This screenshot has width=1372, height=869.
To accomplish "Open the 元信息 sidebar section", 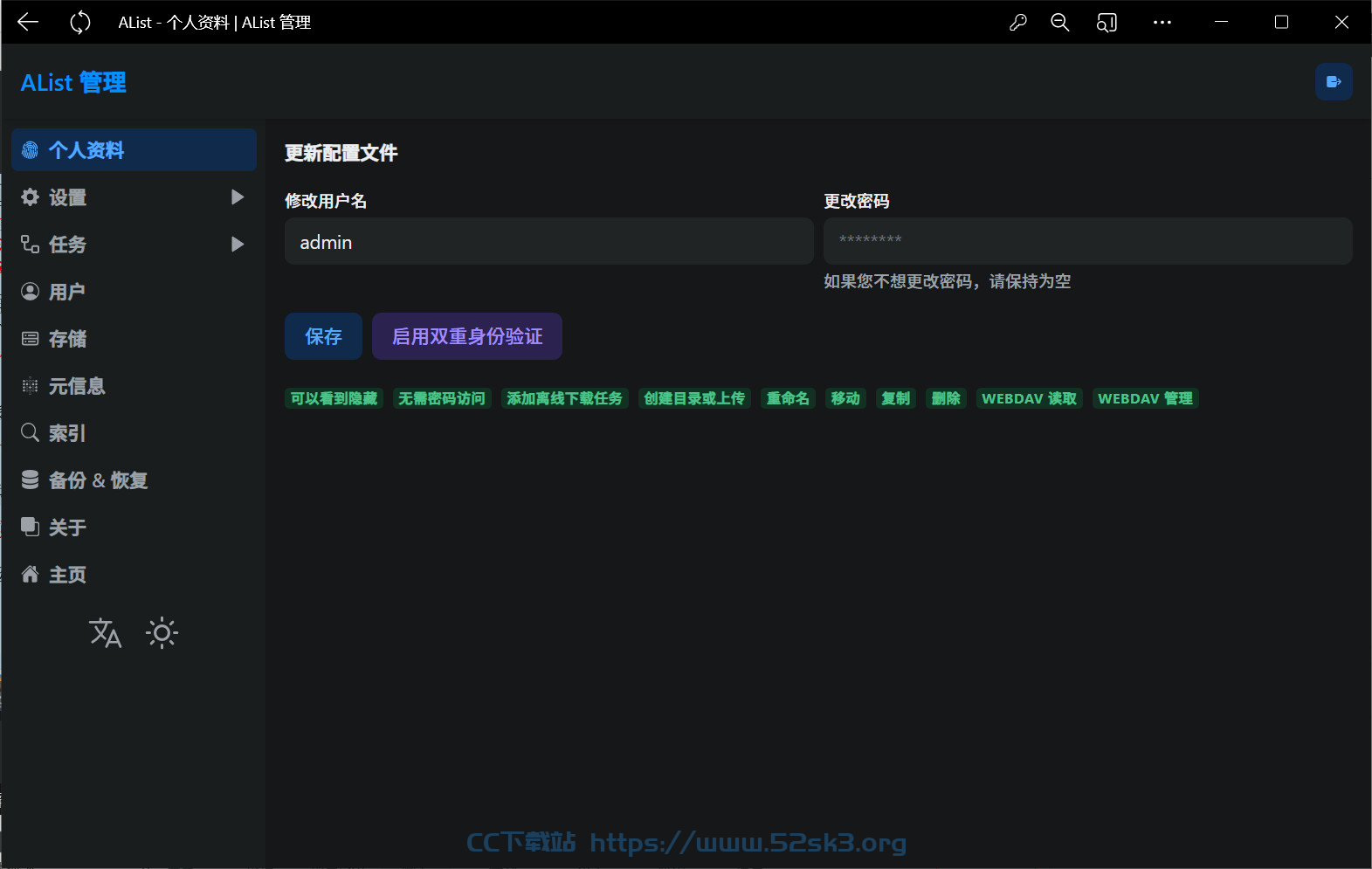I will coord(134,386).
